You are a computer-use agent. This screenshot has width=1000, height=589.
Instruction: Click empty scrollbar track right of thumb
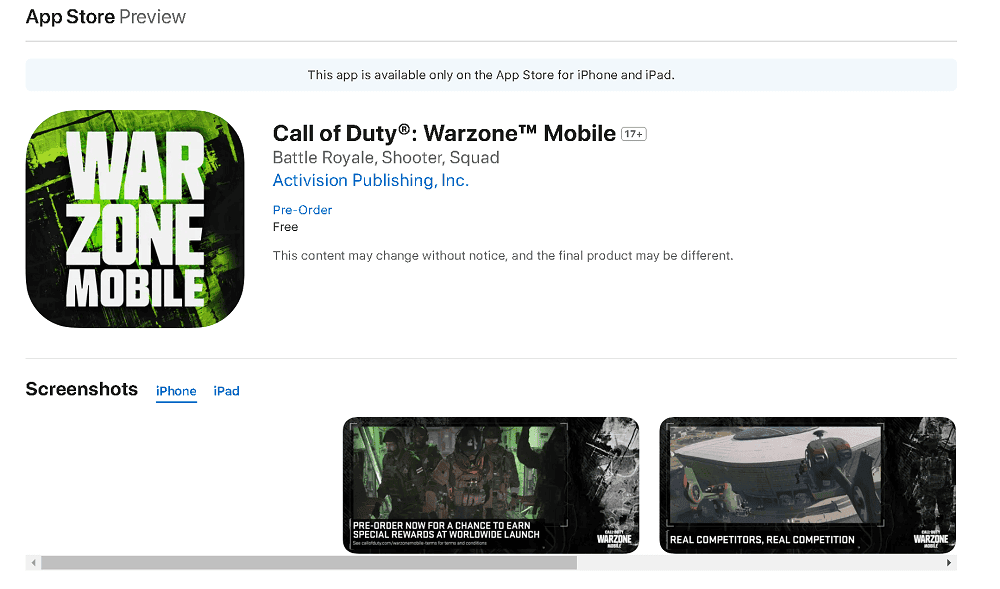[x=759, y=563]
